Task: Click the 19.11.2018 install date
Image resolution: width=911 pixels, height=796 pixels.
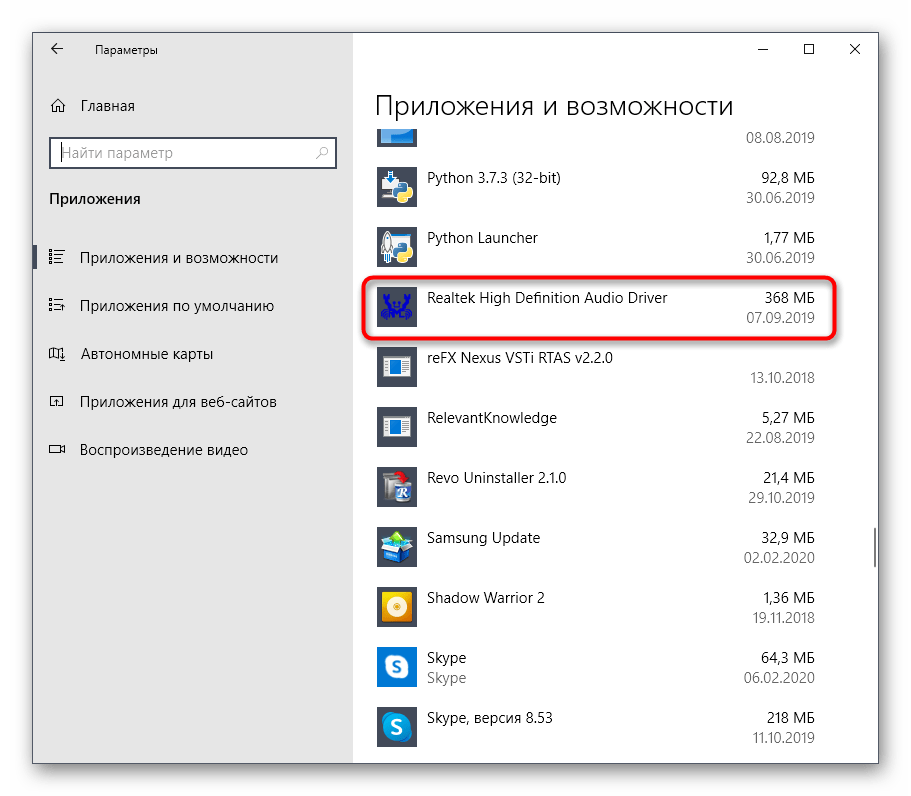Action: coord(784,618)
